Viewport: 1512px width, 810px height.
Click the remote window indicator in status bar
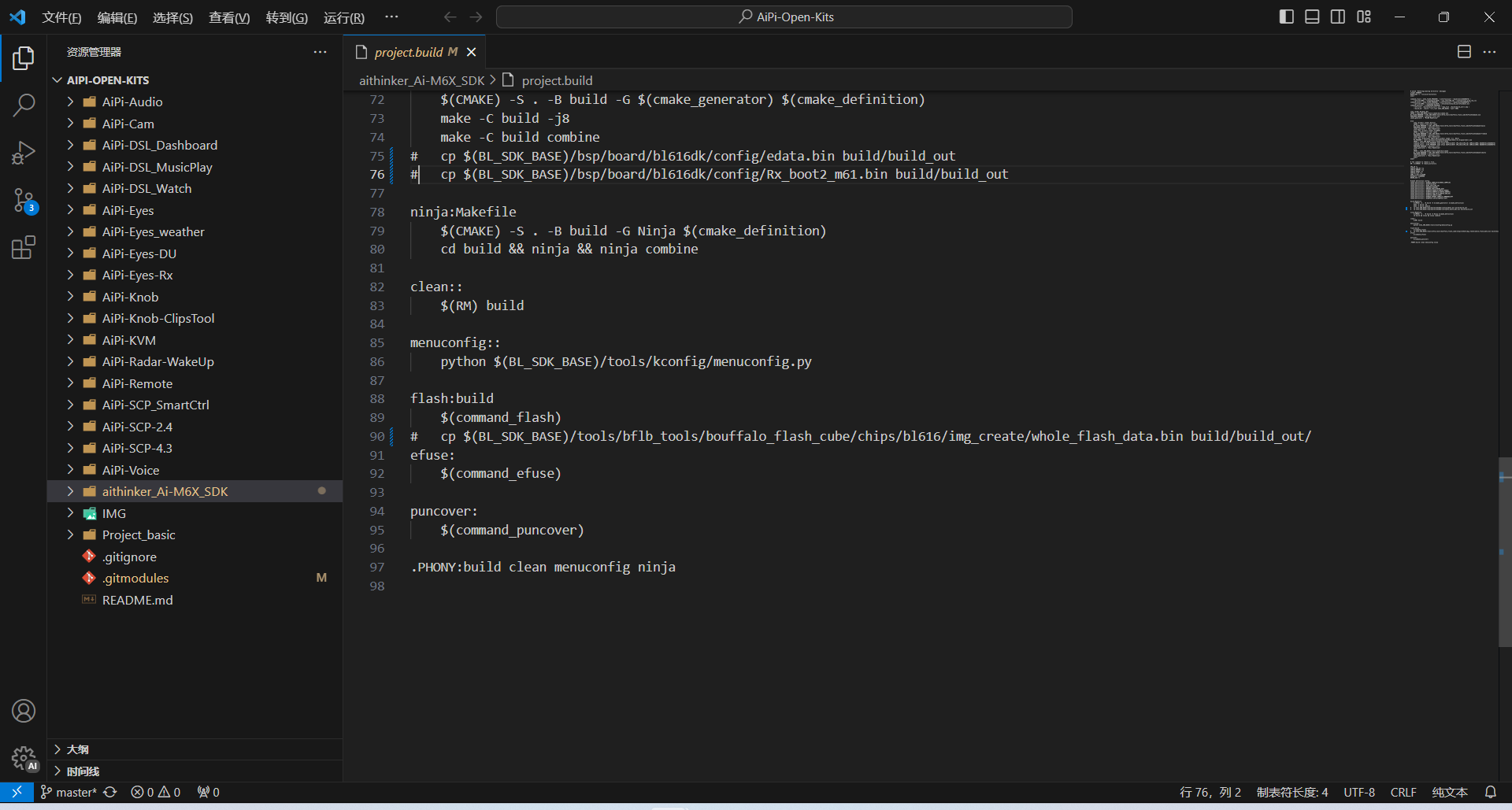(17, 792)
